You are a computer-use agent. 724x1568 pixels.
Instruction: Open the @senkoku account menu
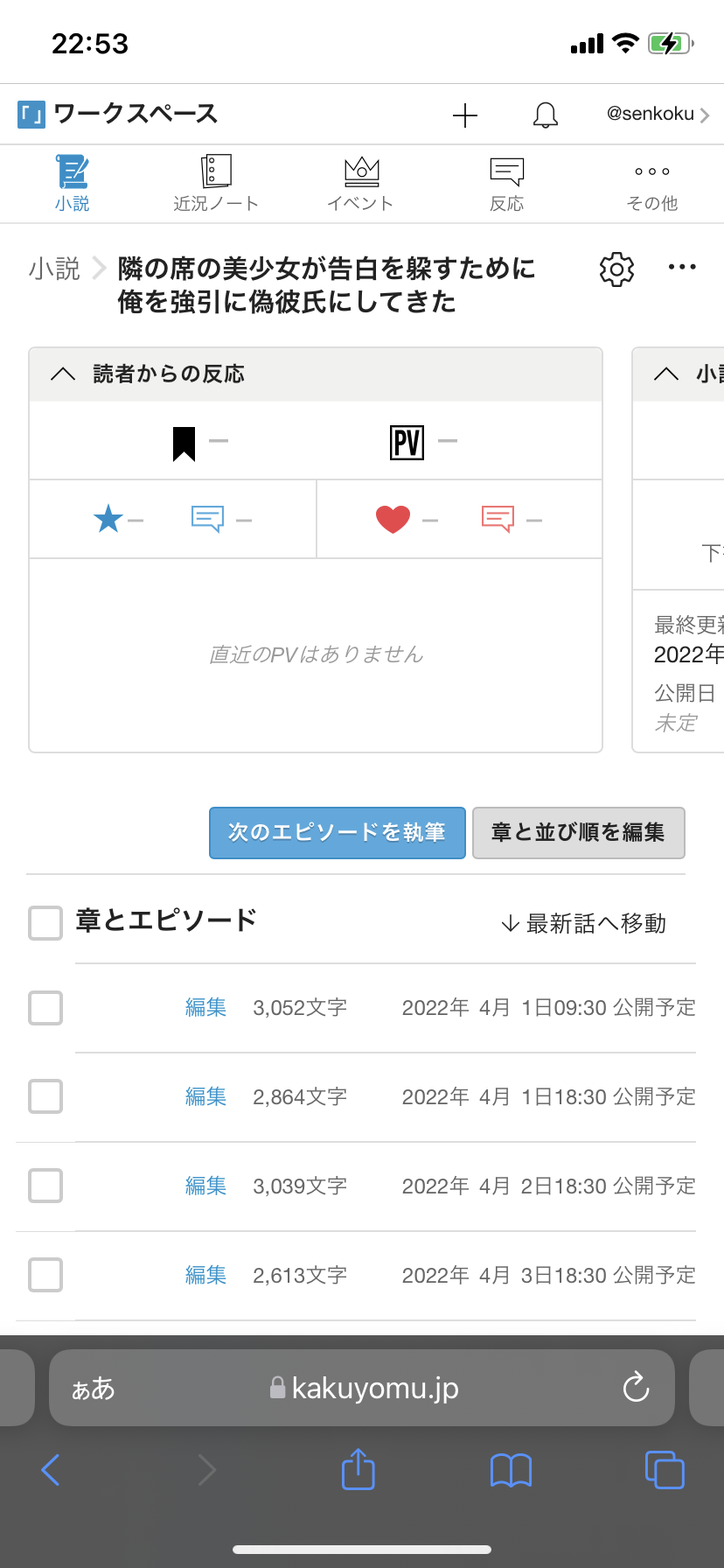658,115
